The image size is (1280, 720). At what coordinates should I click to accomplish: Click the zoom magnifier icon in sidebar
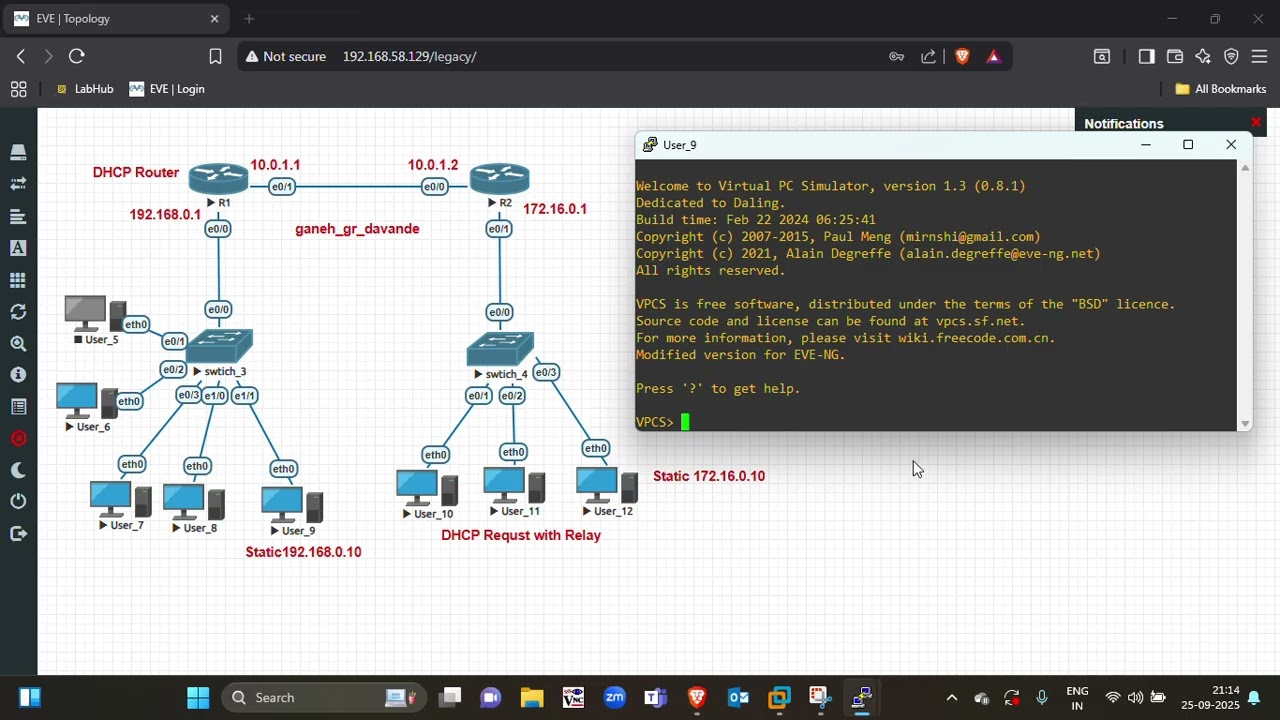pos(18,344)
